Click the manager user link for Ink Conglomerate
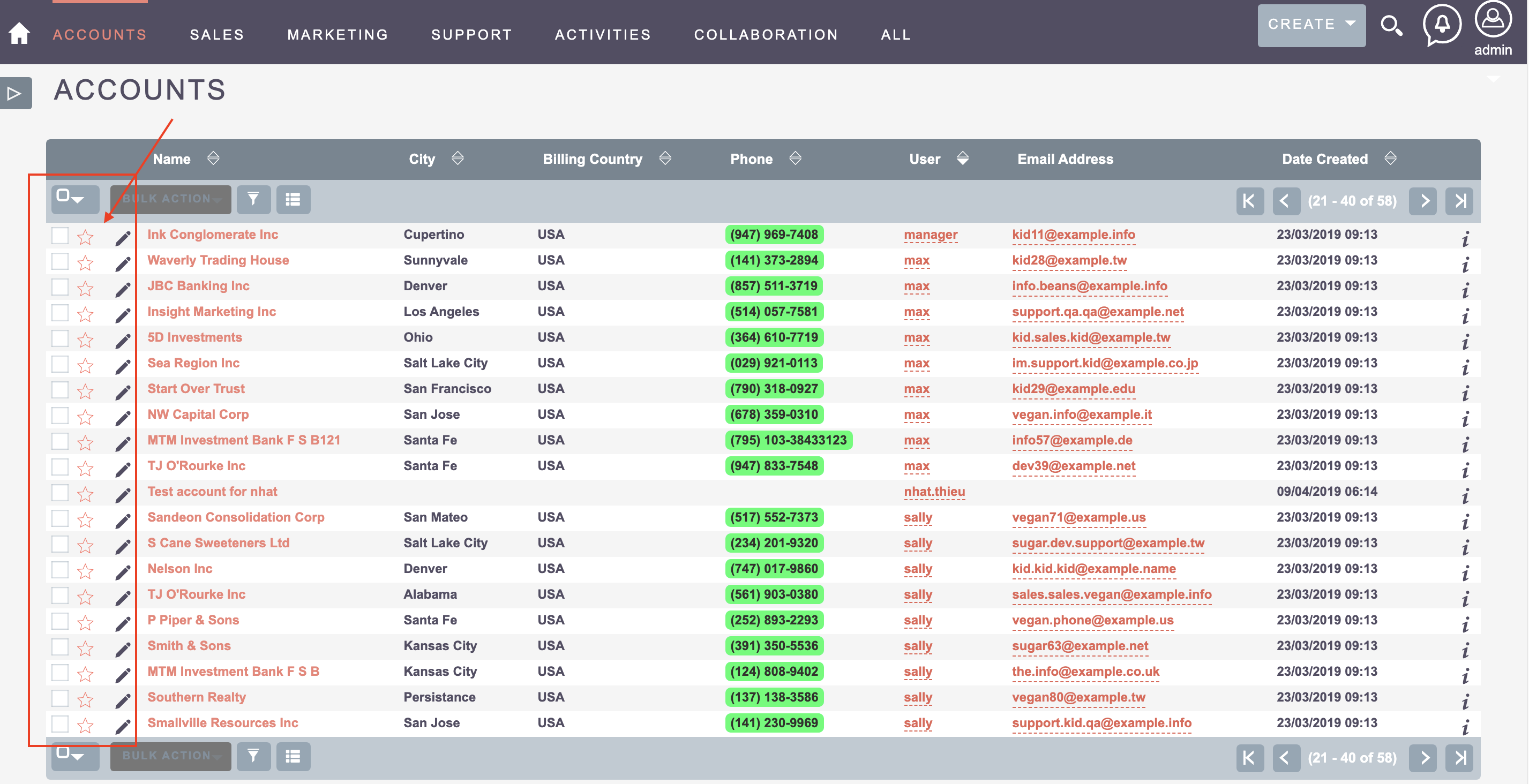 929,234
